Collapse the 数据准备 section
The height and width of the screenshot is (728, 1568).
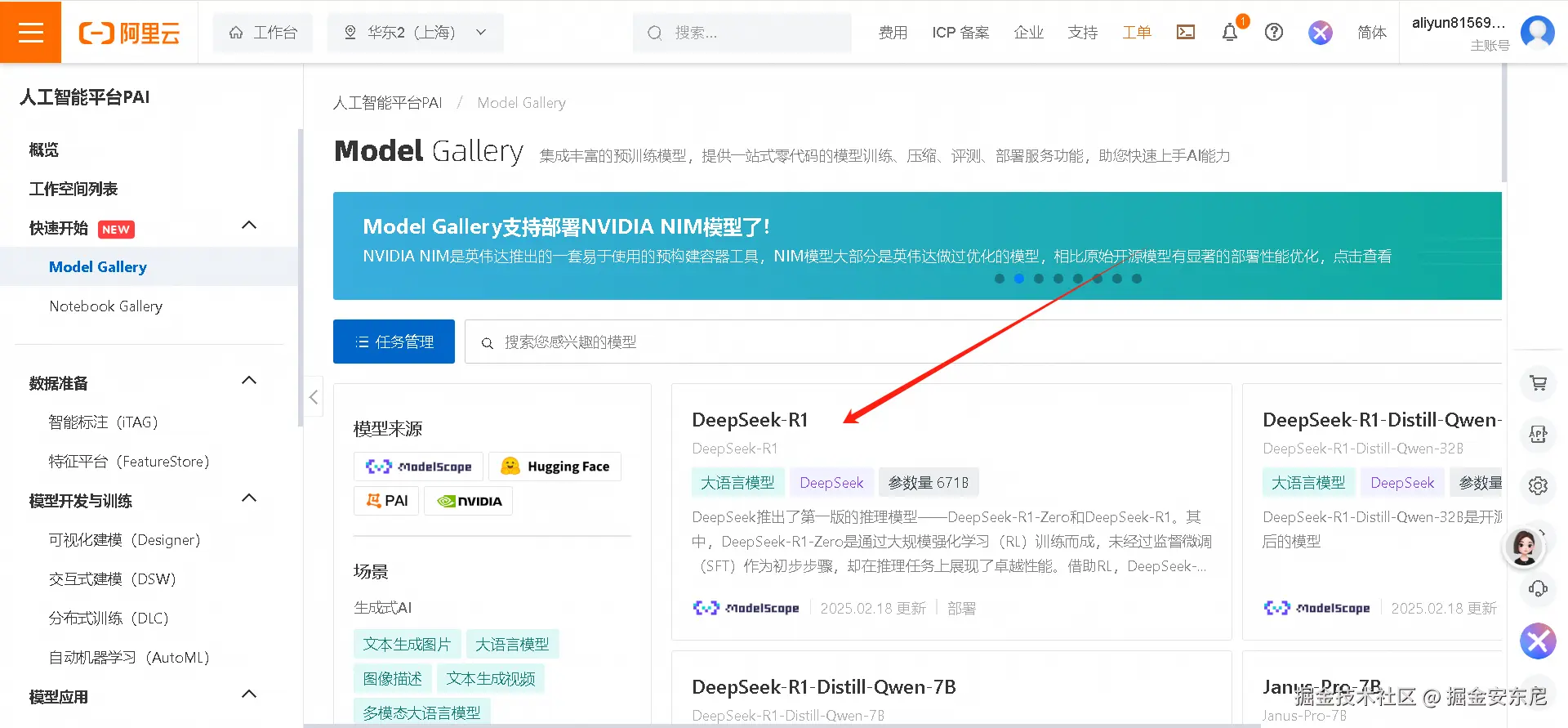pyautogui.click(x=250, y=381)
